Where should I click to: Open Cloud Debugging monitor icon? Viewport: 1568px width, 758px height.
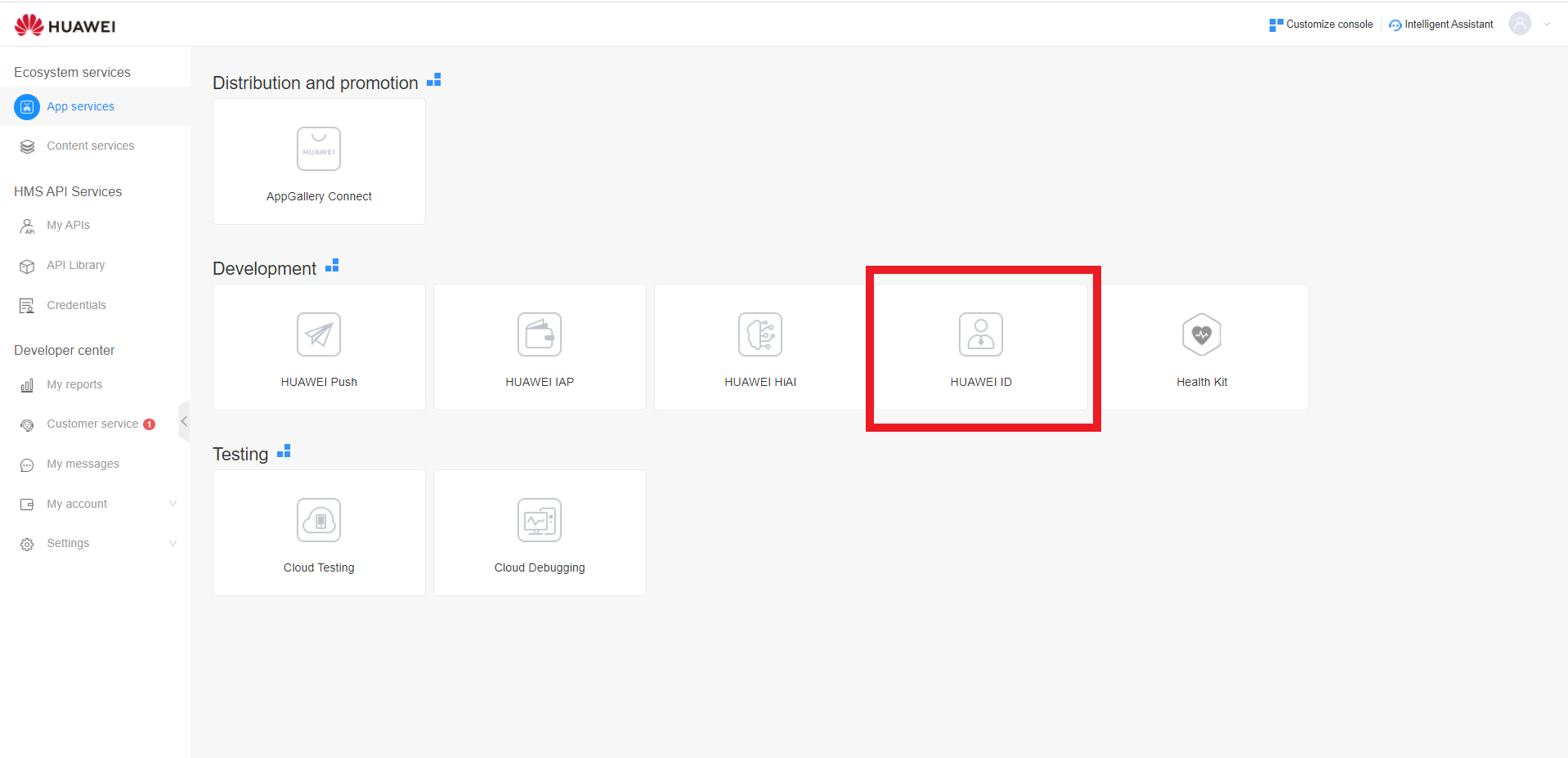(540, 520)
